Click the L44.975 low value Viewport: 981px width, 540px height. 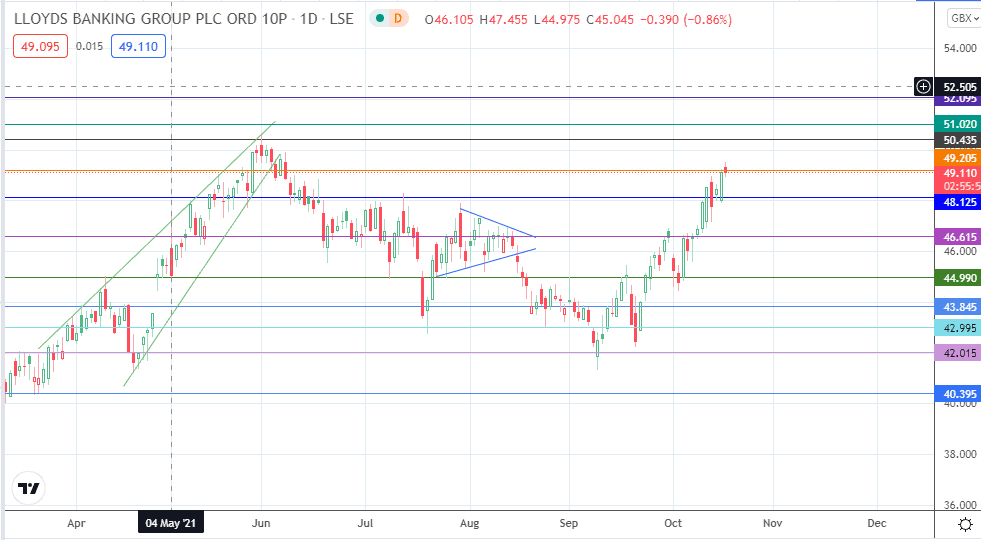[x=558, y=19]
